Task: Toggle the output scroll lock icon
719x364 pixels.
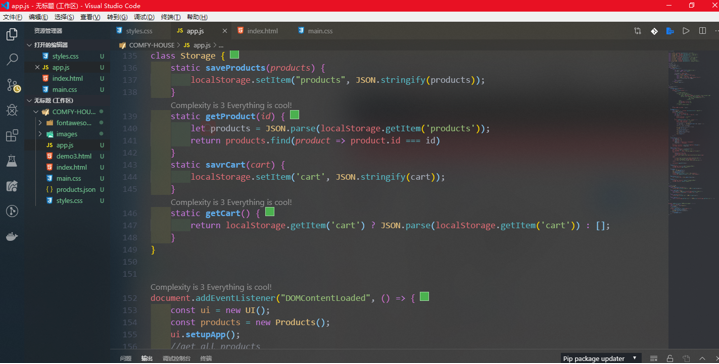Action: [x=670, y=358]
